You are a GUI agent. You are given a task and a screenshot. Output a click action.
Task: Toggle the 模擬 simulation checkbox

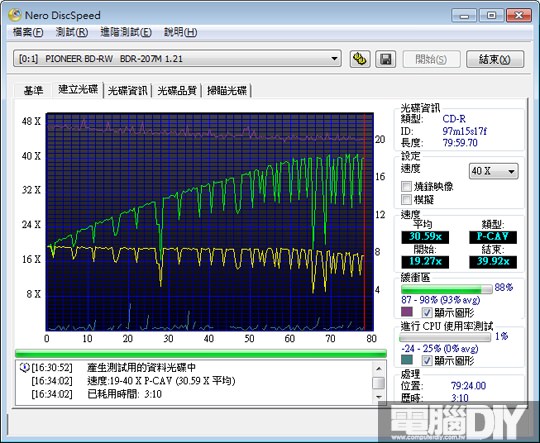(406, 199)
